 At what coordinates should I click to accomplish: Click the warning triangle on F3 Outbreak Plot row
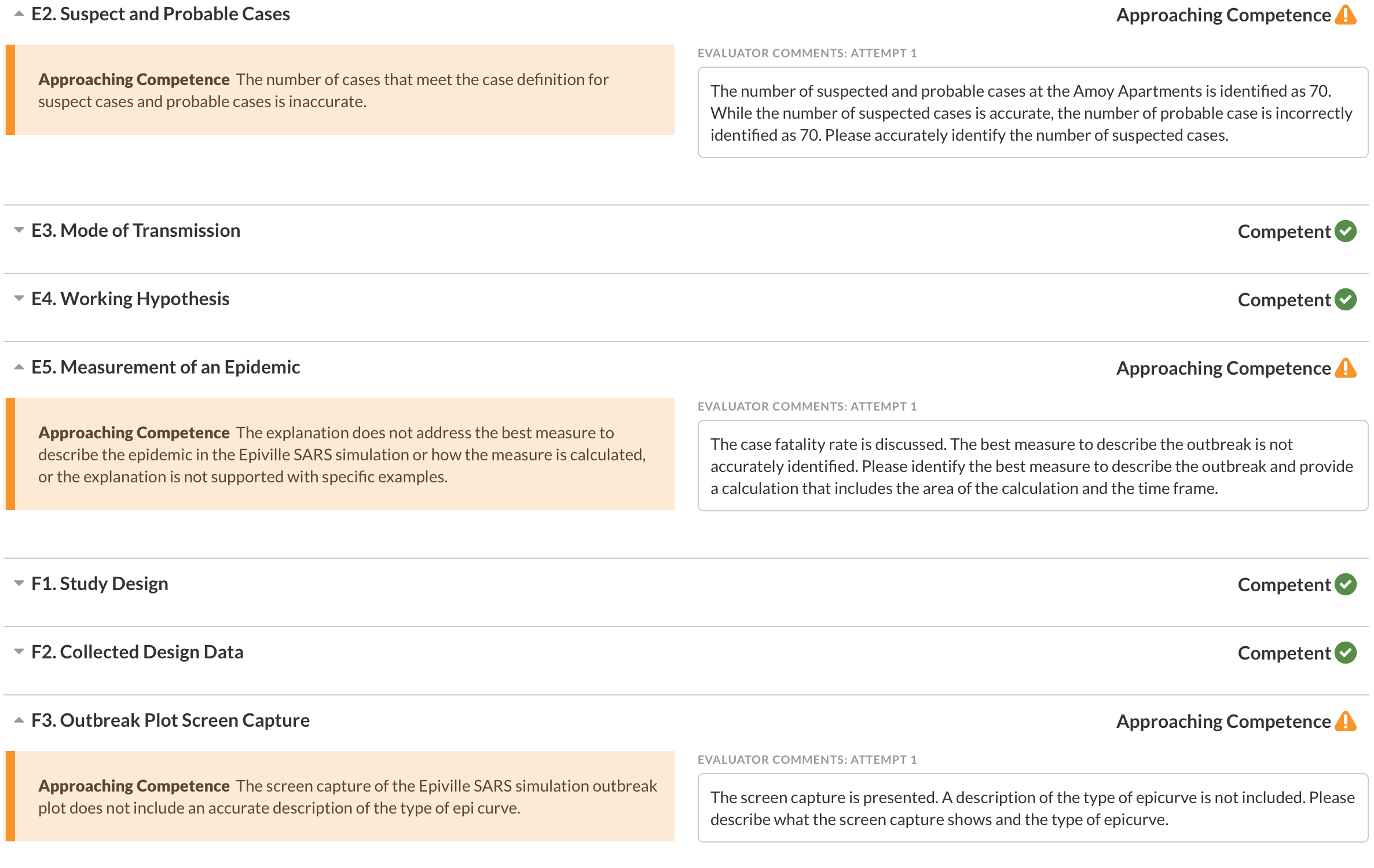click(x=1346, y=721)
